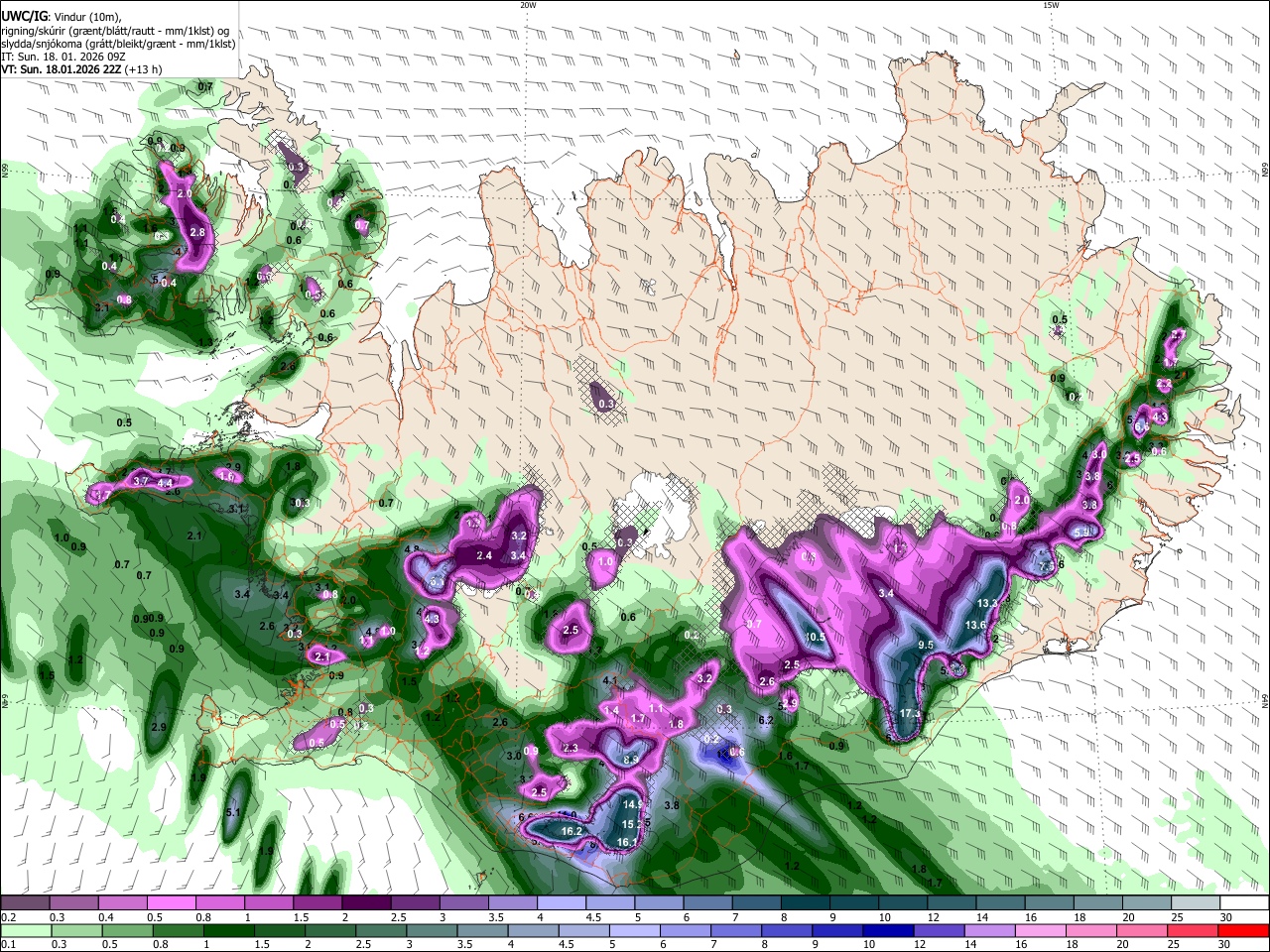Screen dimensions: 1270x952
Task: Click the 2.8 value in the Westfjords
Action: coord(196,232)
